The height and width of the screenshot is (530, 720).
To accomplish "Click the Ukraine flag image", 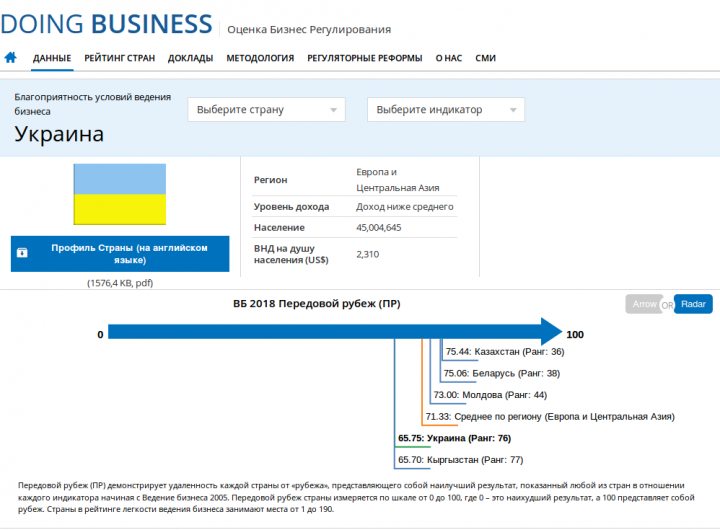I will [x=120, y=194].
